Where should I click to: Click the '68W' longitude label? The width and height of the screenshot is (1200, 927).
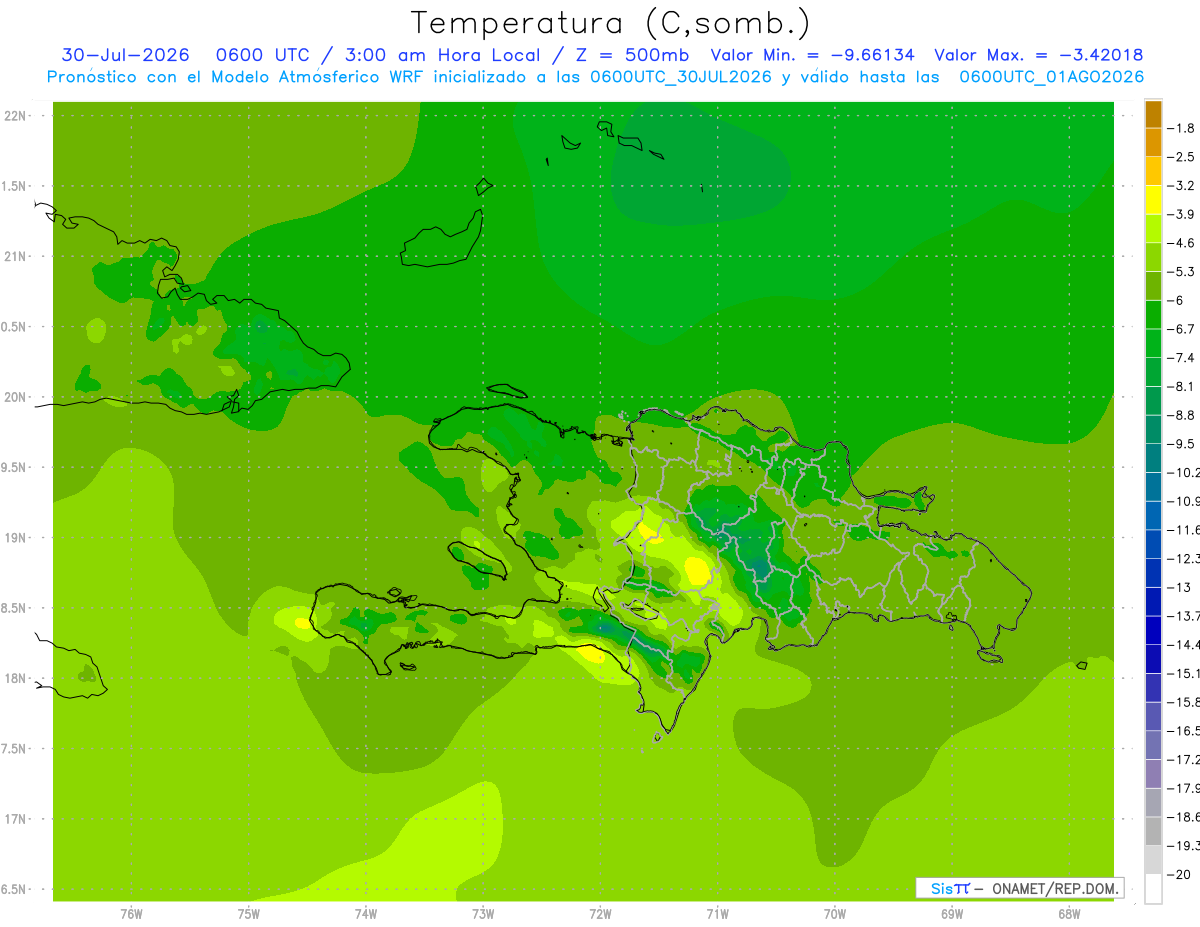click(x=1069, y=915)
